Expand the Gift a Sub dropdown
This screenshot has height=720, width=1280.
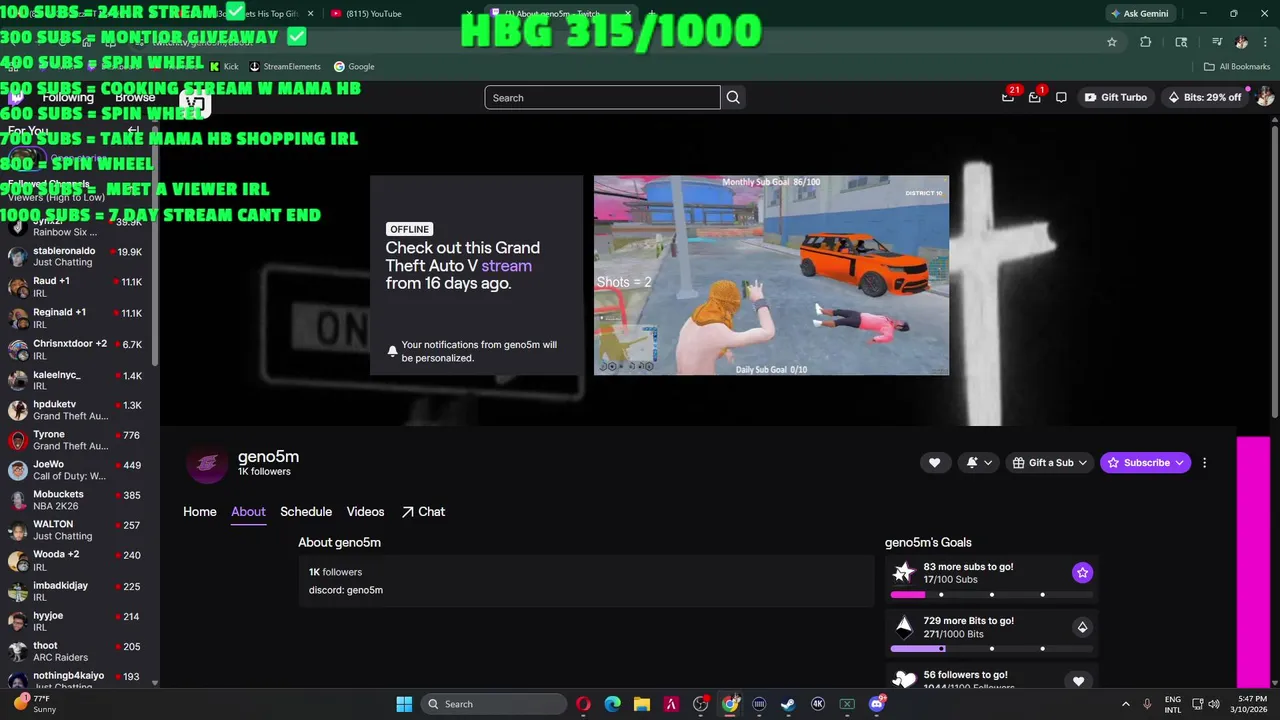point(1049,462)
